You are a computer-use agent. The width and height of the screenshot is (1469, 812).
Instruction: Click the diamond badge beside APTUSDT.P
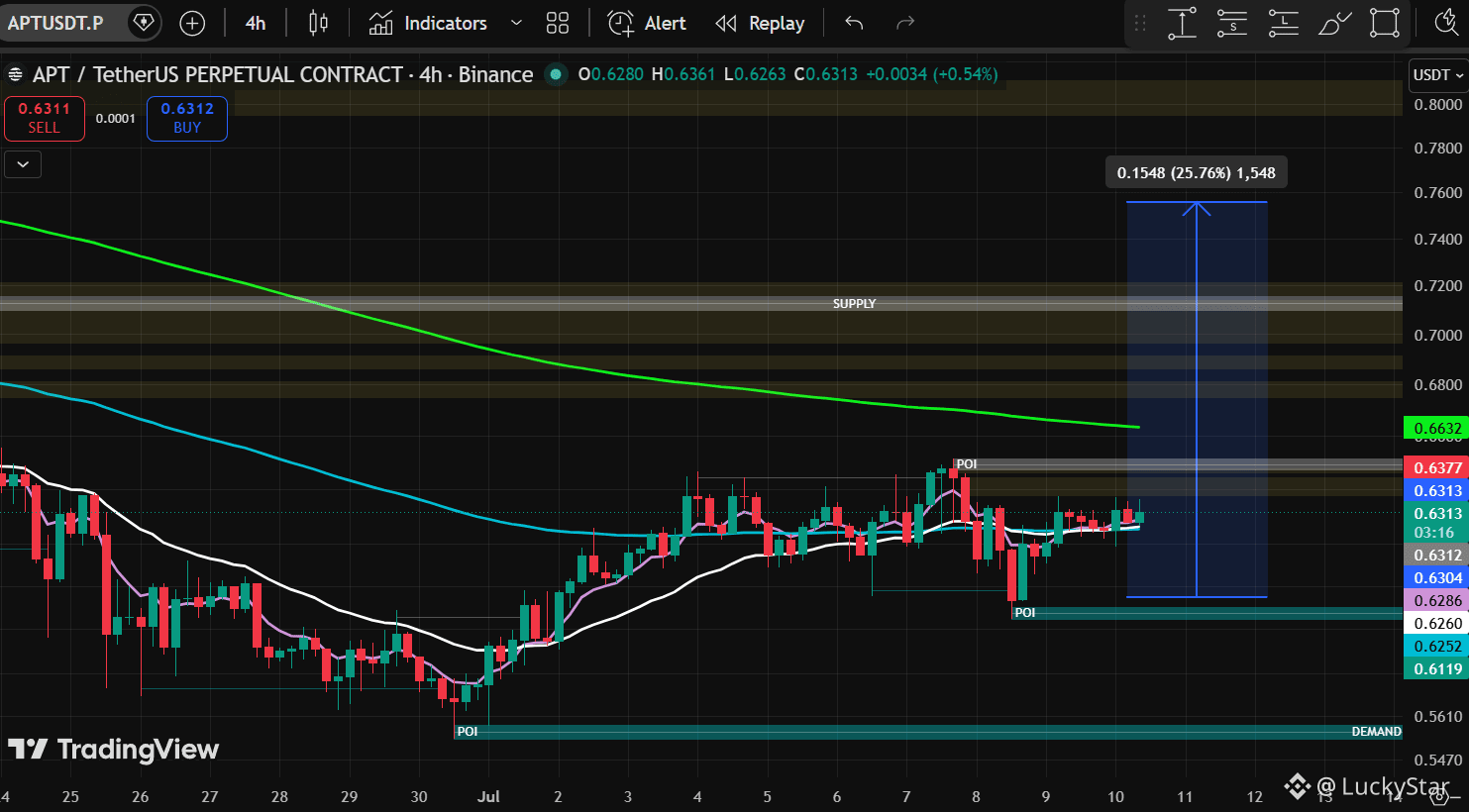[x=144, y=23]
